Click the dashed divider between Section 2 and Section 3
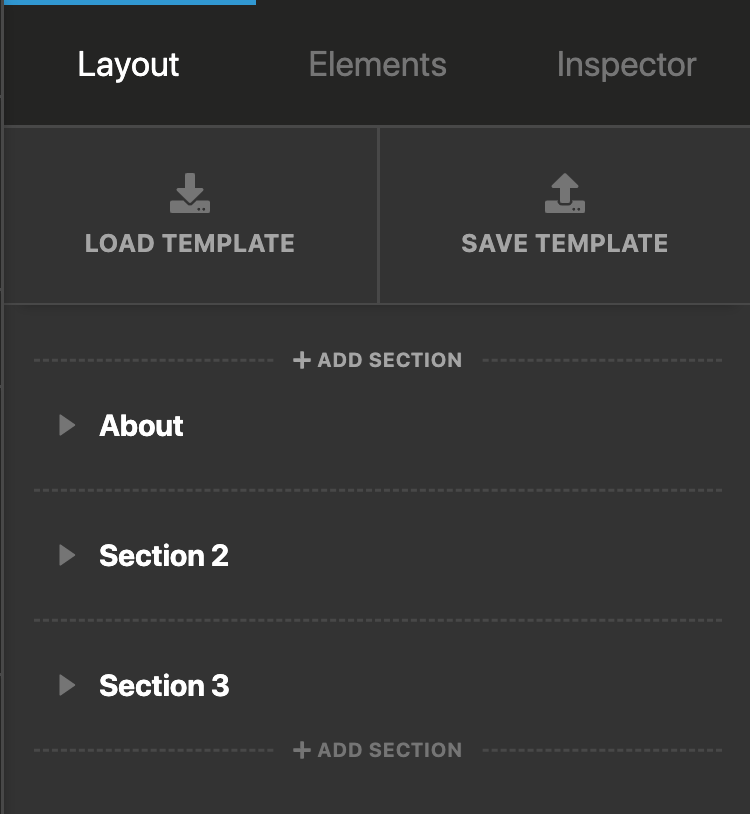The height and width of the screenshot is (814, 750). click(377, 620)
